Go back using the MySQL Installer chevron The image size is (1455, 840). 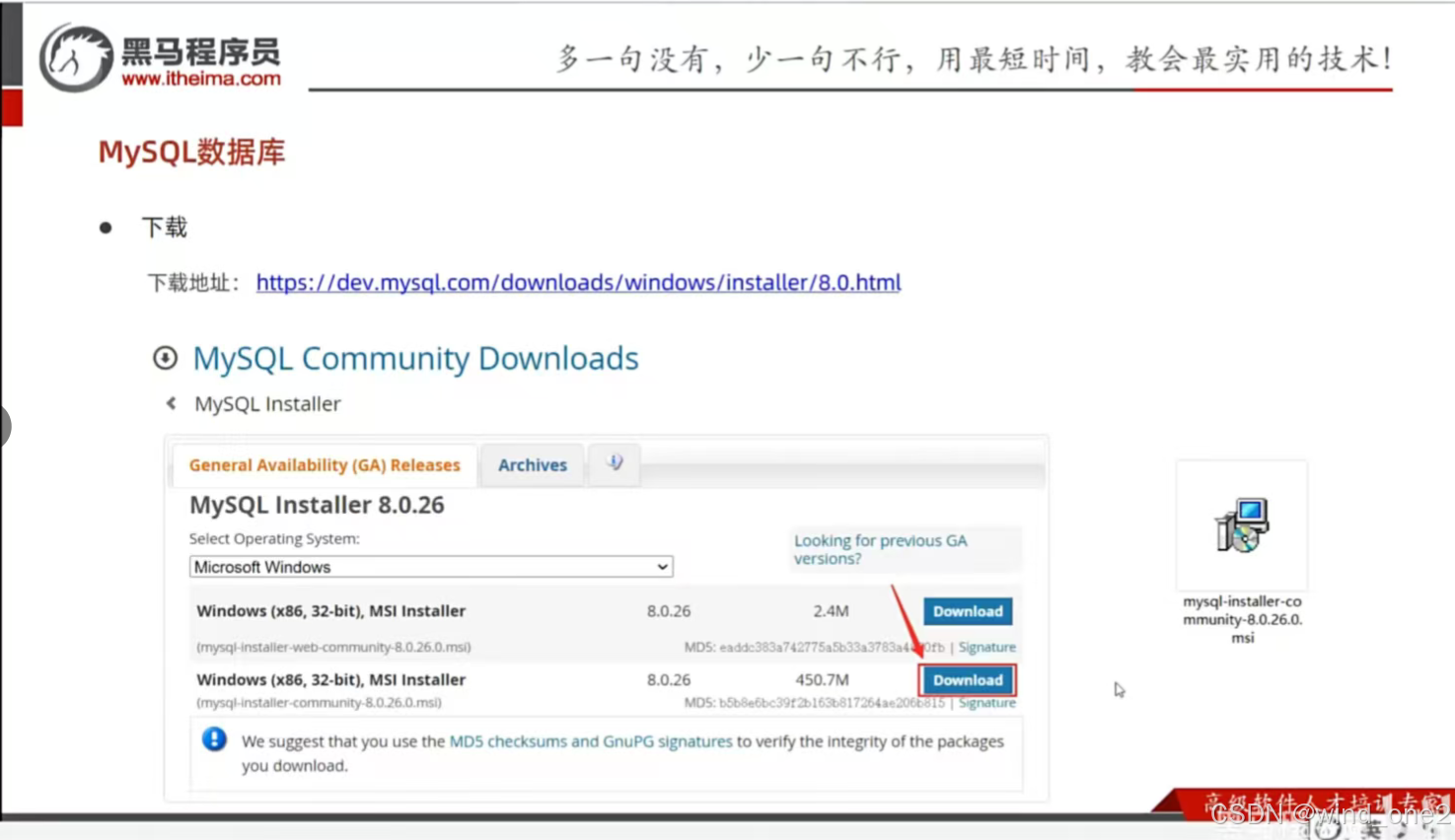point(172,403)
